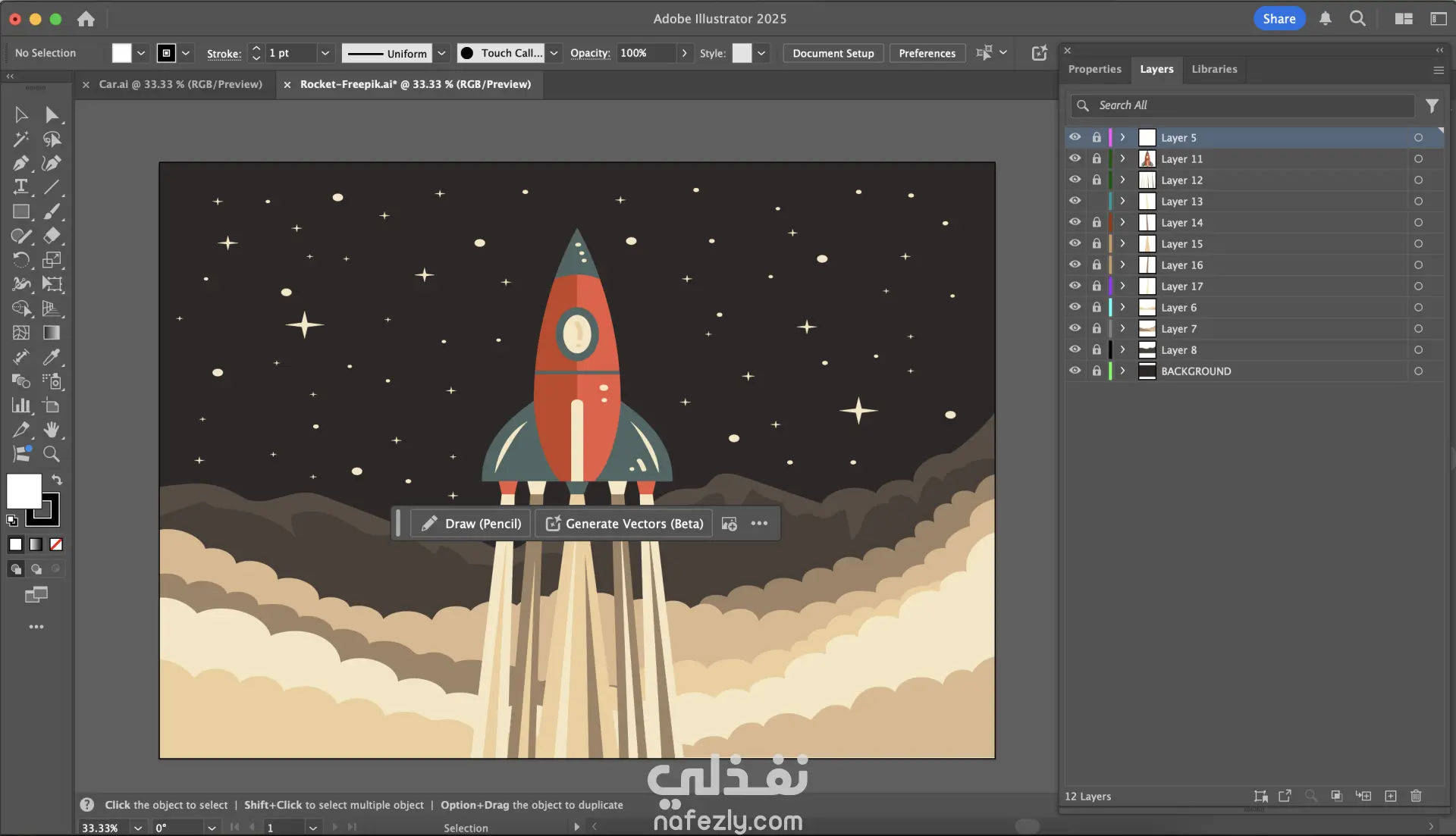
Task: Select the Zoom tool
Action: coord(51,454)
